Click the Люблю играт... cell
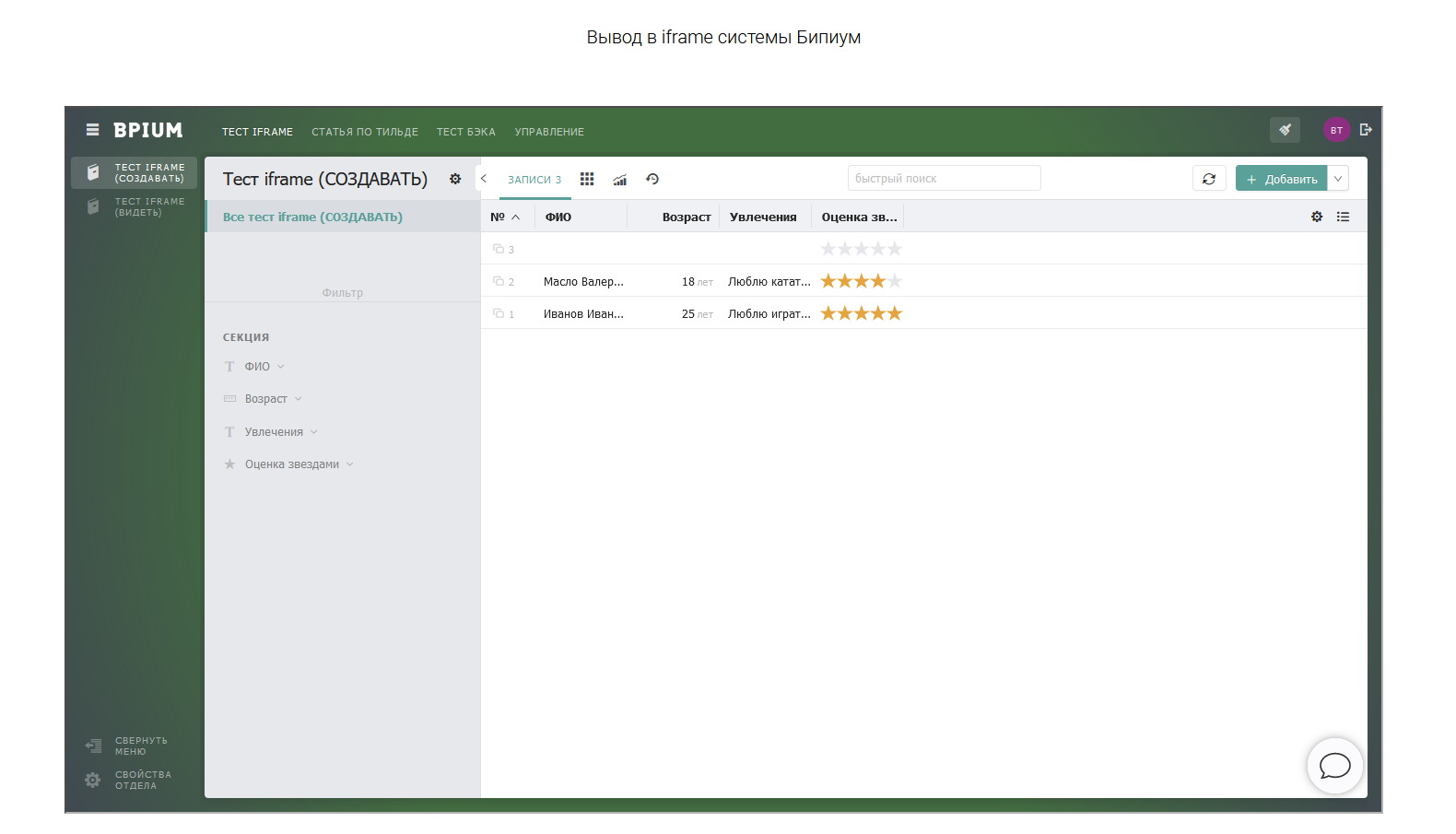Screen dimensions: 1456x834 pos(769,314)
